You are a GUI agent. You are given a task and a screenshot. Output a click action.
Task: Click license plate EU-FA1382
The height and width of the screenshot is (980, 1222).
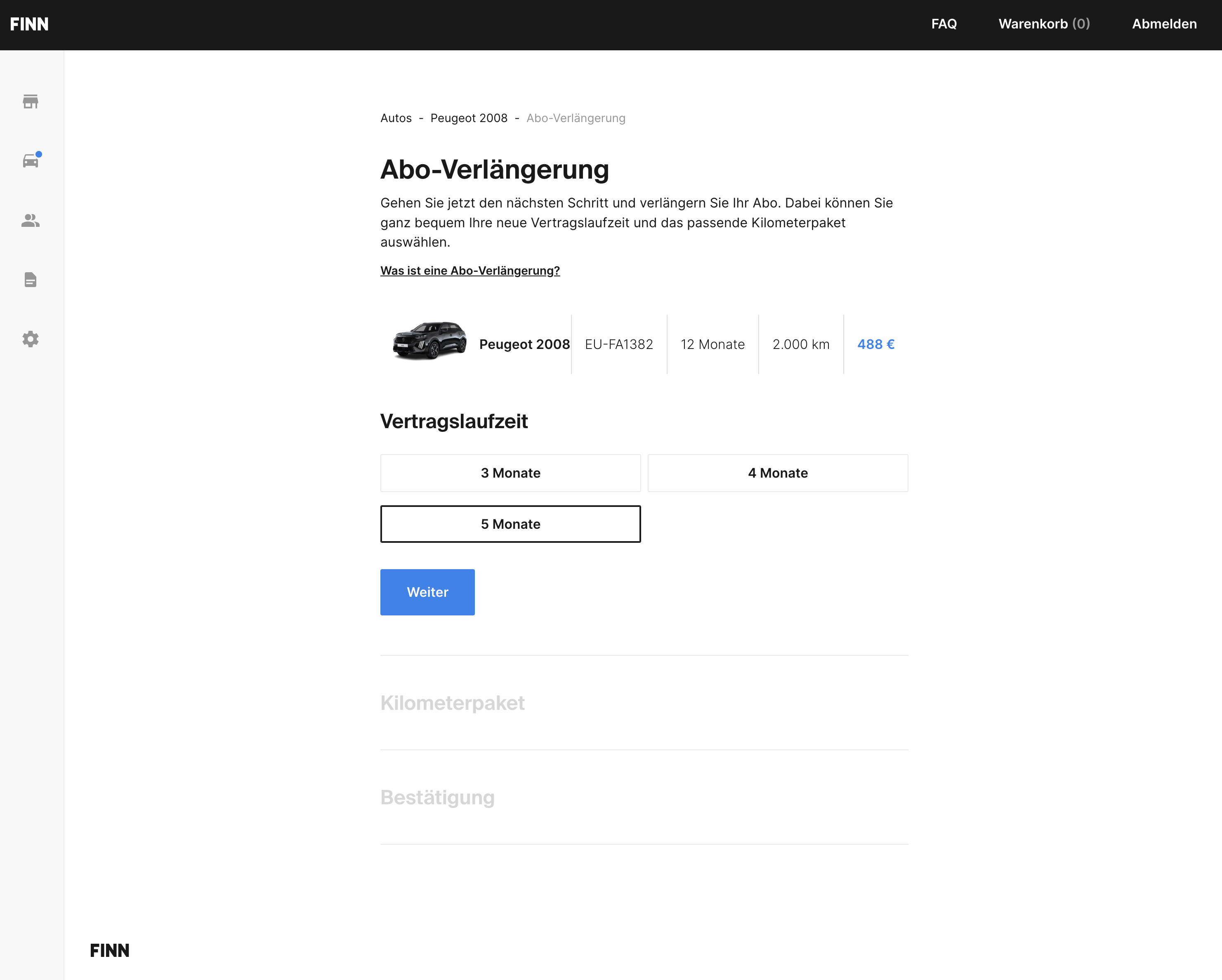619,344
